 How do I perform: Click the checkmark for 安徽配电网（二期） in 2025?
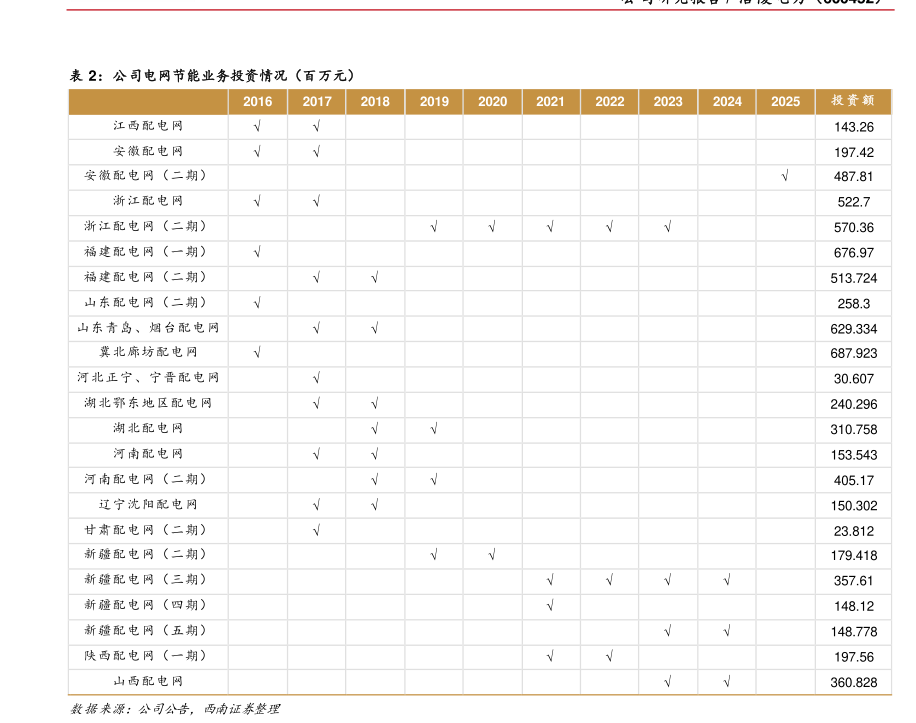[x=785, y=176]
